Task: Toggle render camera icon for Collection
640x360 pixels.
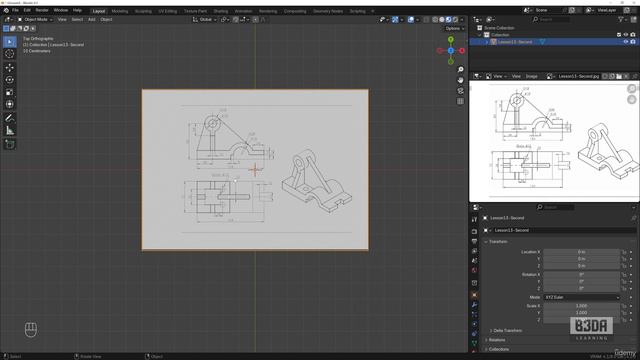Action: pos(633,35)
